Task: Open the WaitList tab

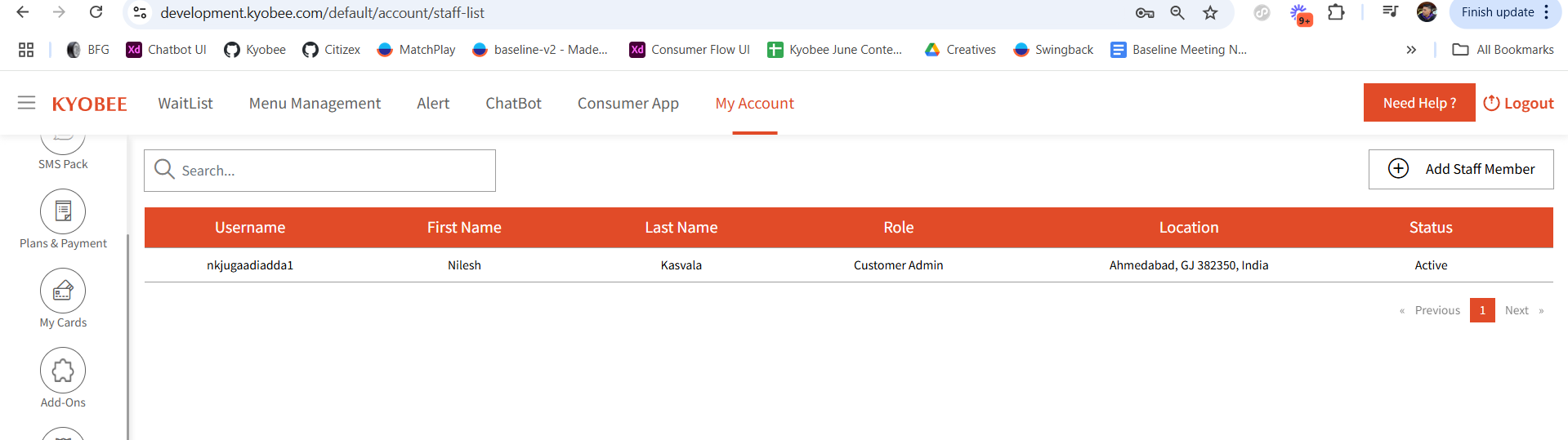Action: [x=185, y=104]
